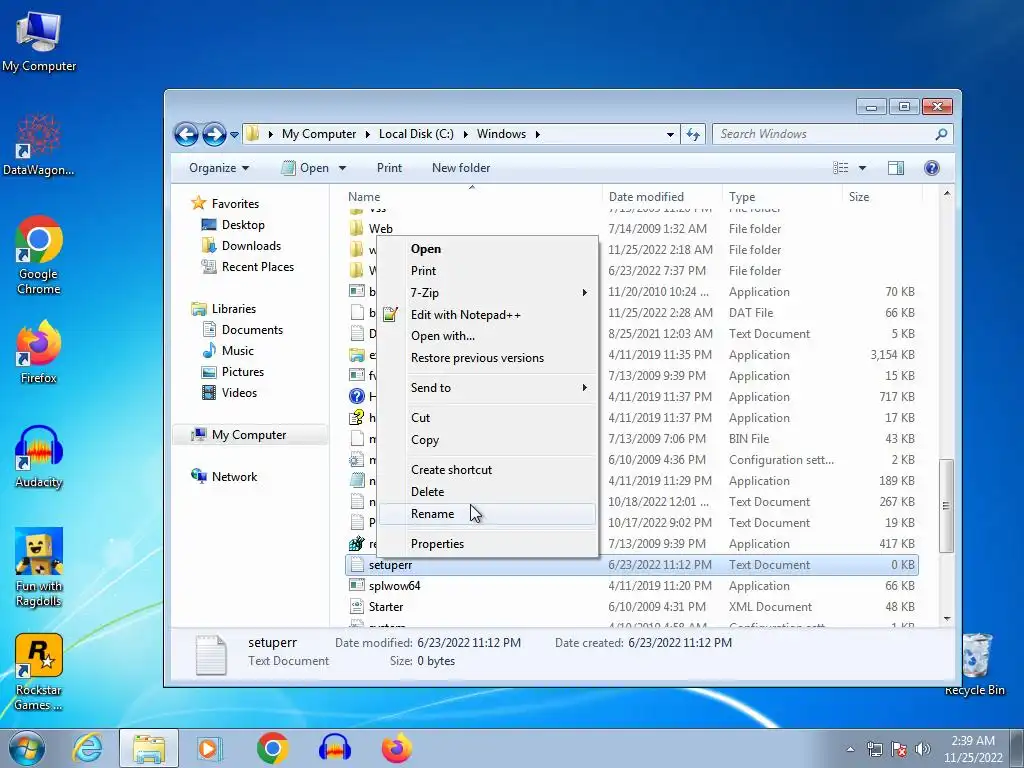The width and height of the screenshot is (1024, 768).
Task: Open Audacity desktop shortcut
Action: [39, 457]
